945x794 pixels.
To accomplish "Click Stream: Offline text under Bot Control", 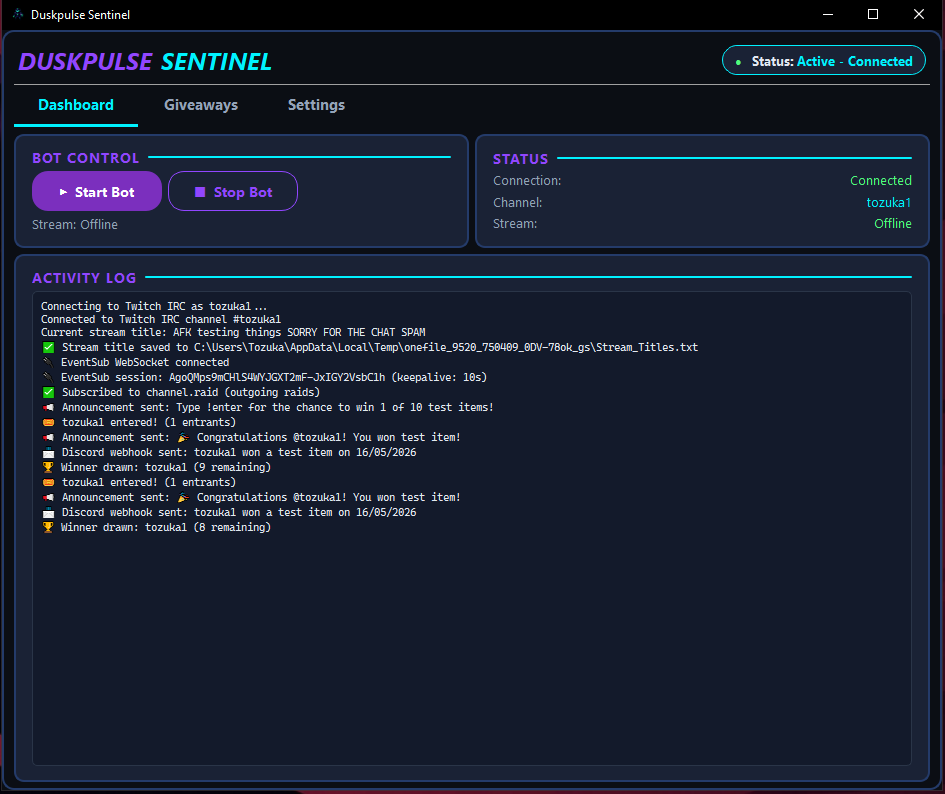I will [x=75, y=224].
